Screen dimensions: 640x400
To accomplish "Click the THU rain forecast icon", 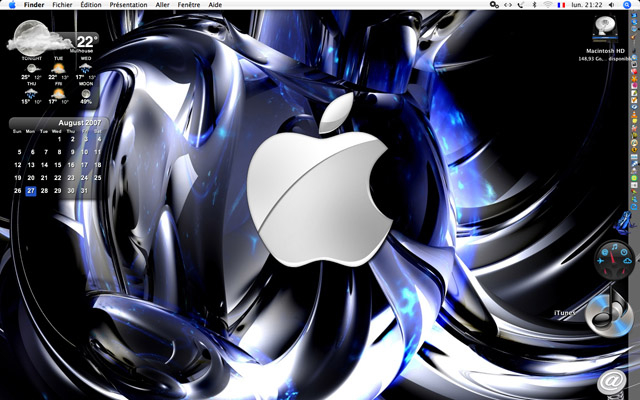I will point(31,93).
